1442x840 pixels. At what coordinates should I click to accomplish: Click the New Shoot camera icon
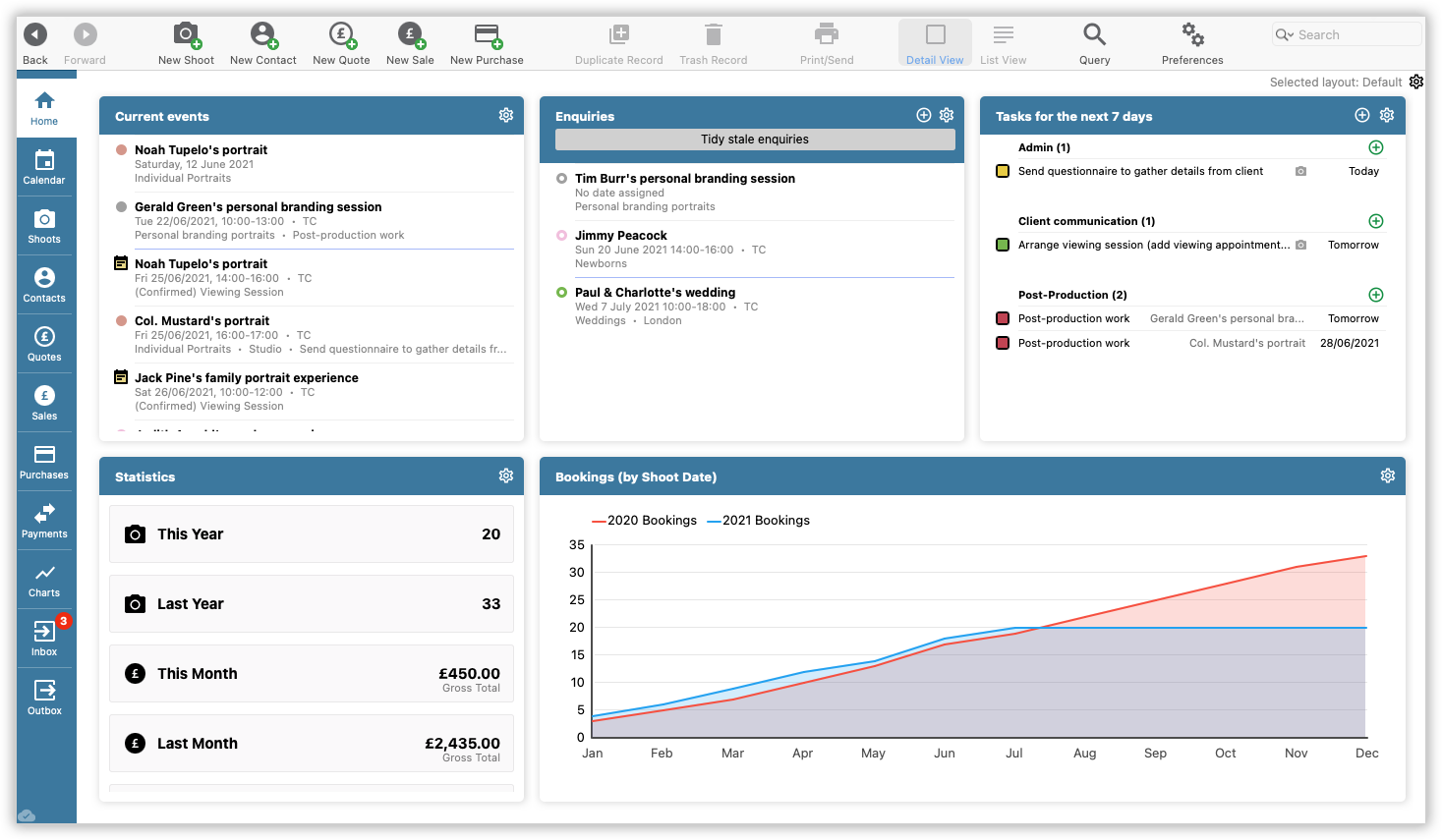click(186, 35)
